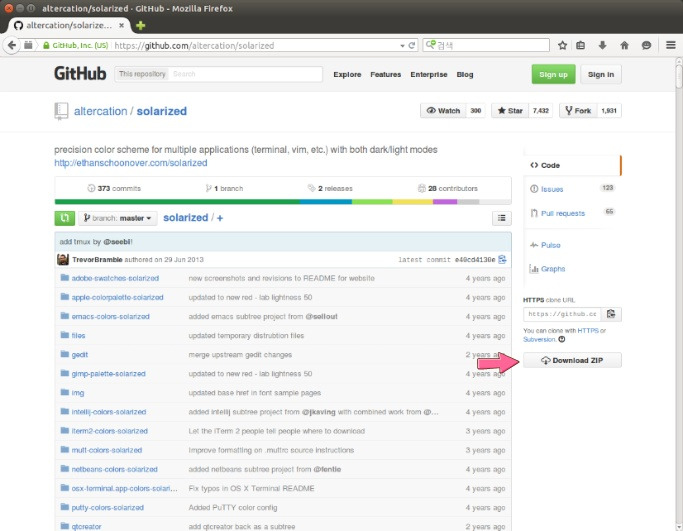
Task: View the 2 releases link
Action: (330, 189)
